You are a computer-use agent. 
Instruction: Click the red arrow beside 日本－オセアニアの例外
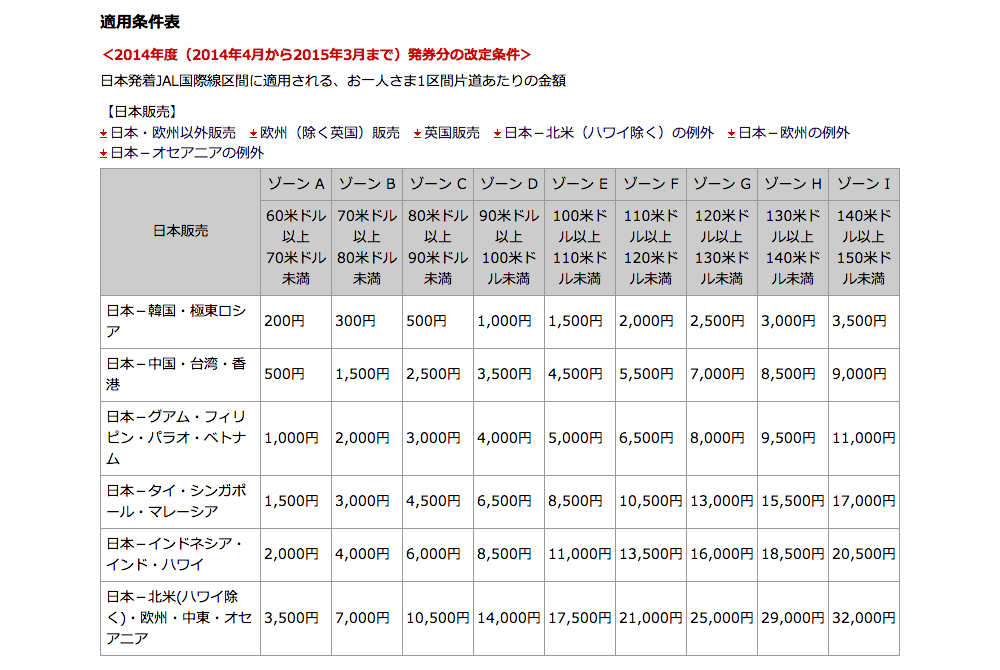(104, 154)
